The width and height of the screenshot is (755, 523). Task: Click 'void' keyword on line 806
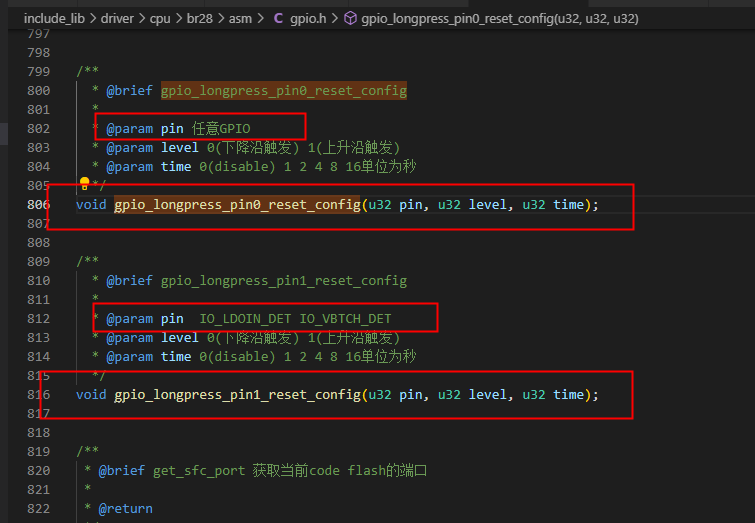tap(91, 205)
